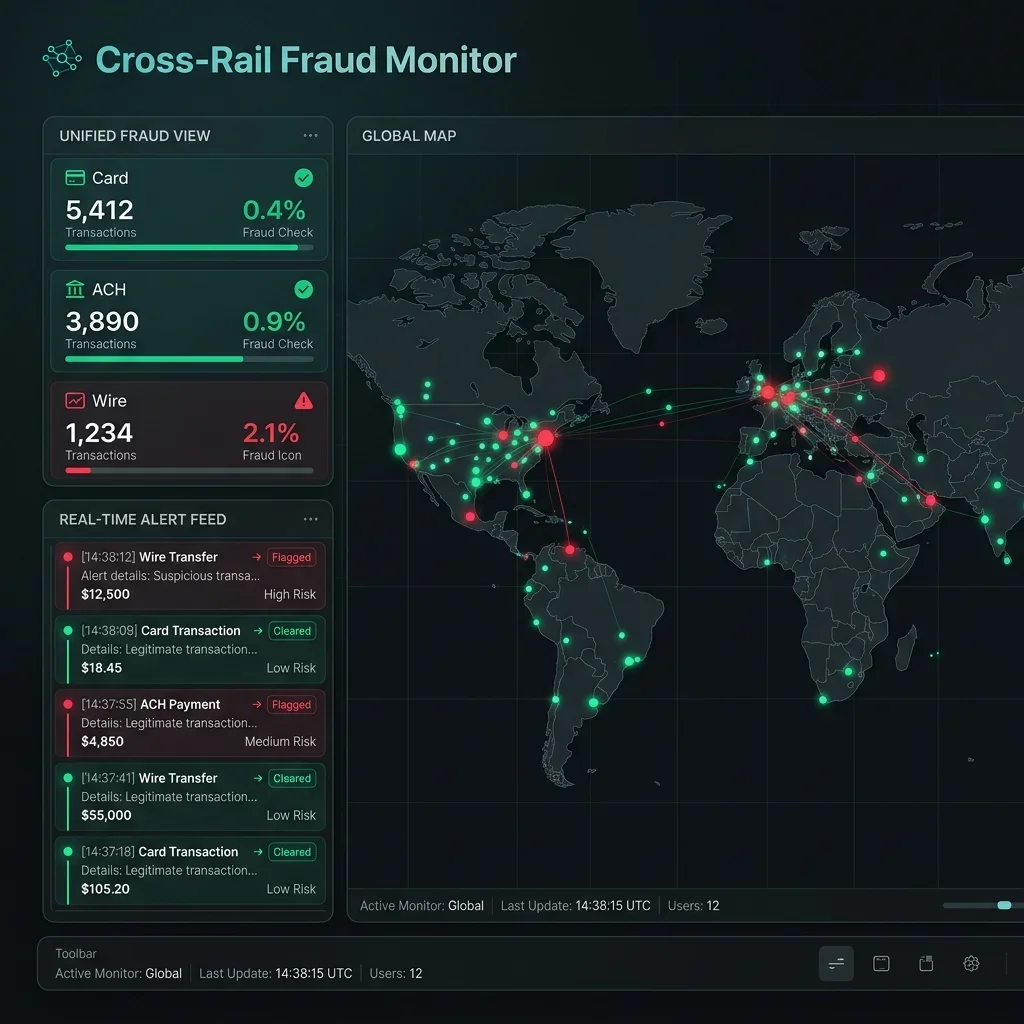The height and width of the screenshot is (1024, 1024).
Task: Click 'Alert details: Suspicious transa...' text
Action: pyautogui.click(x=170, y=576)
